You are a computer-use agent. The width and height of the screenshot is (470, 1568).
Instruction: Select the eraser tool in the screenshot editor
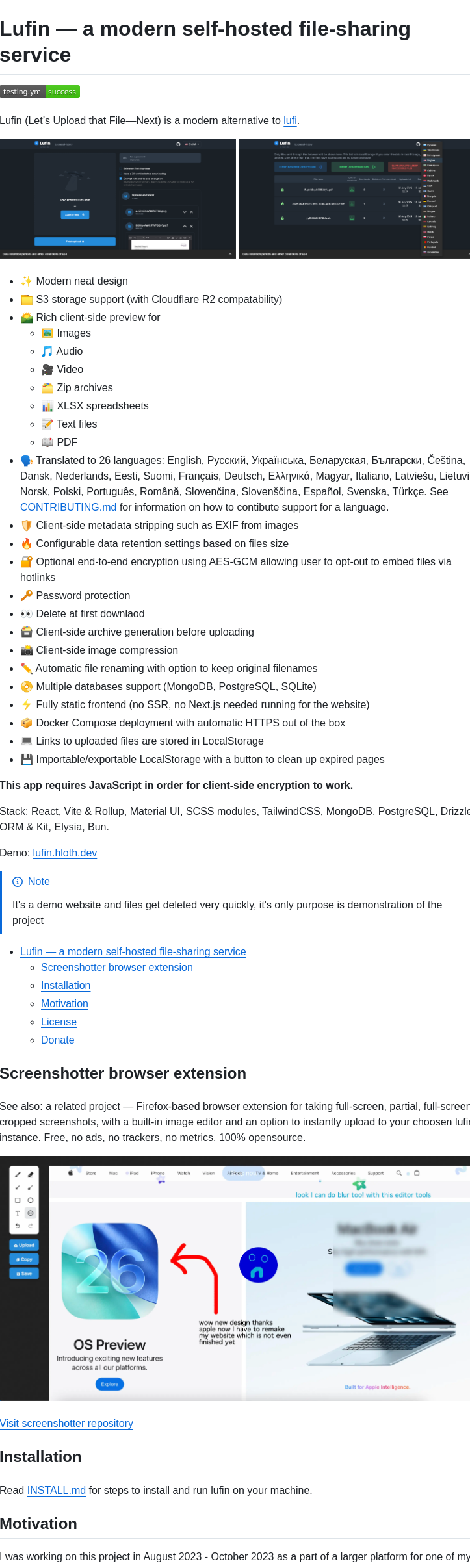31,1174
